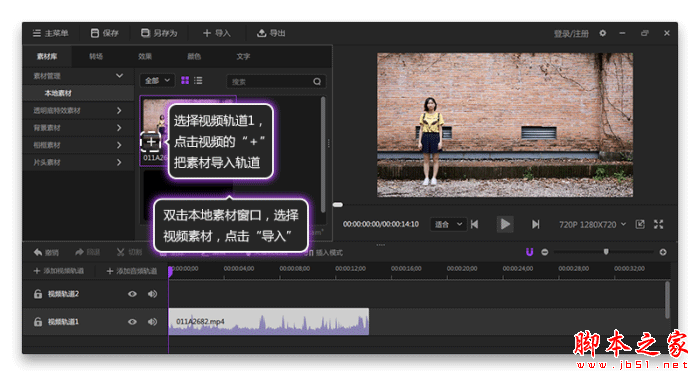Switch to the 文字 text tab
This screenshot has height=376, width=700.
243,57
